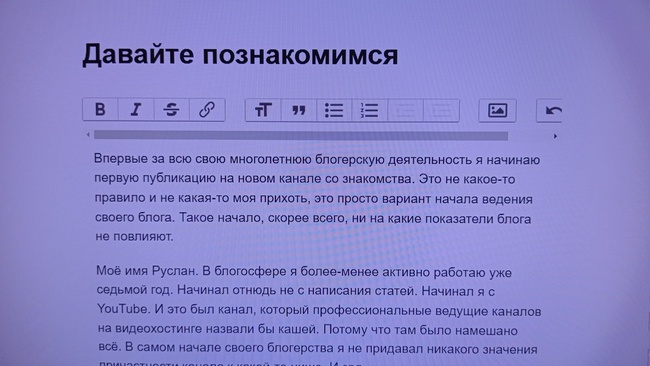Create a numbered list
The image size is (650, 366).
(x=370, y=111)
